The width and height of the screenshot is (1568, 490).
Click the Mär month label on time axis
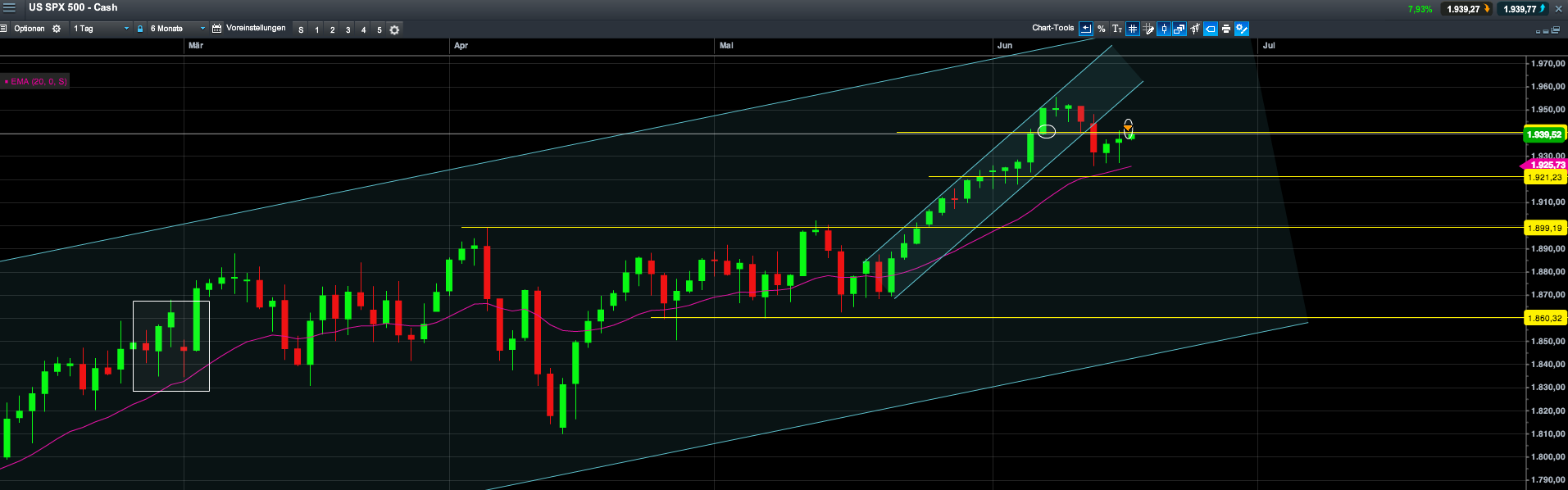pos(196,46)
